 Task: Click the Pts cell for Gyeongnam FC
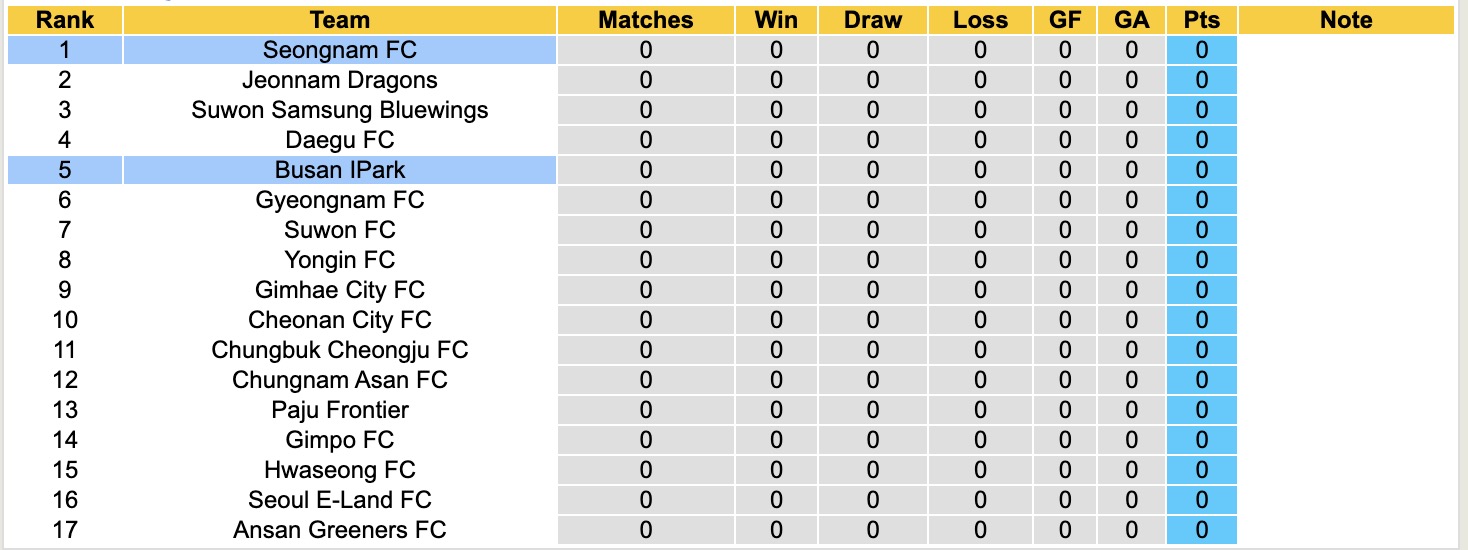[1201, 200]
